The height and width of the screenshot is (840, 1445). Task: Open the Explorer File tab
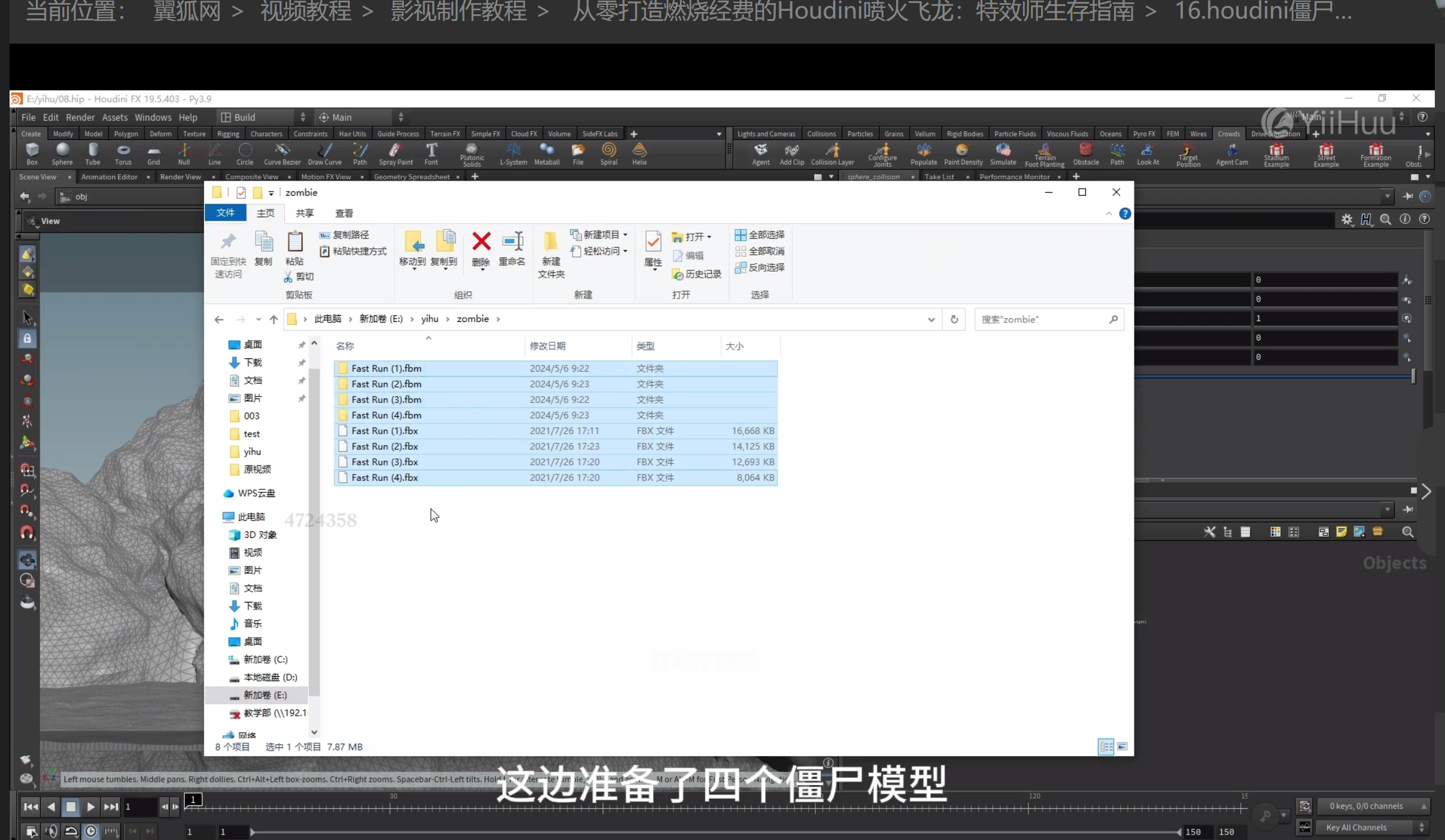(x=226, y=213)
